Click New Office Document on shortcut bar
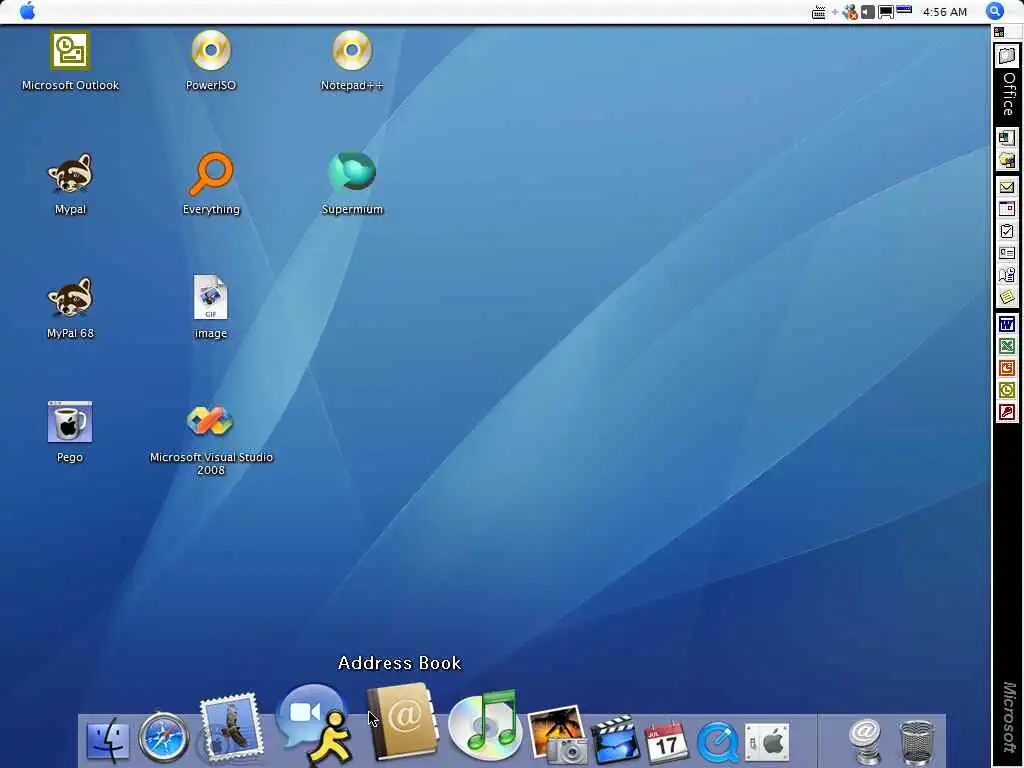This screenshot has height=768, width=1024. (x=1006, y=138)
